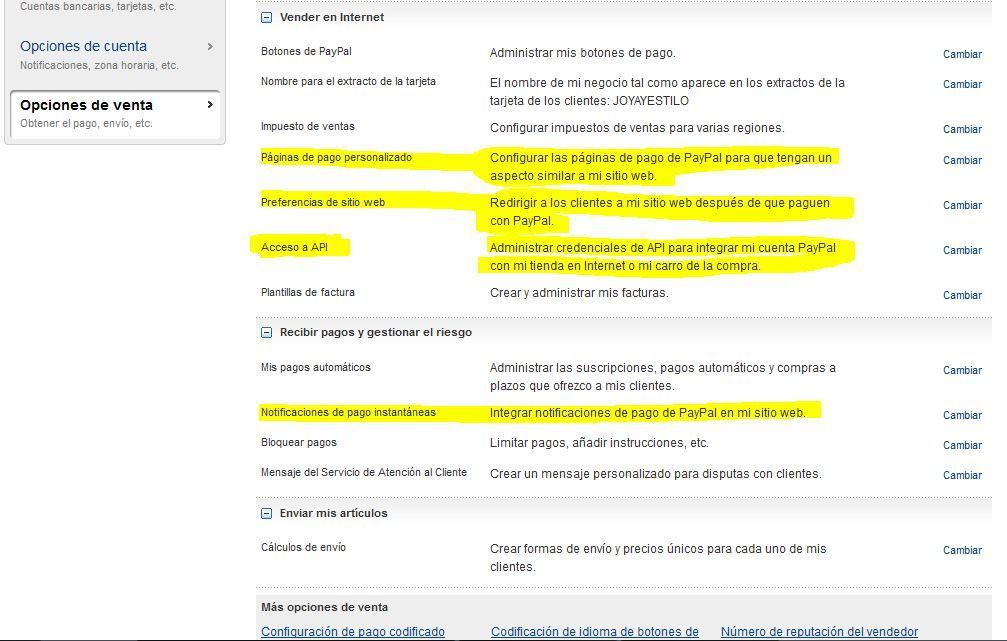The image size is (1007, 641).
Task: Click the Notificaciones de pago instantáneas label
Action: pyautogui.click(x=348, y=412)
